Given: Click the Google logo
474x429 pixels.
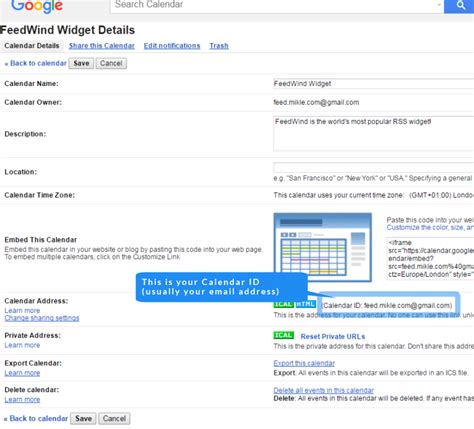Looking at the screenshot, I should point(37,6).
